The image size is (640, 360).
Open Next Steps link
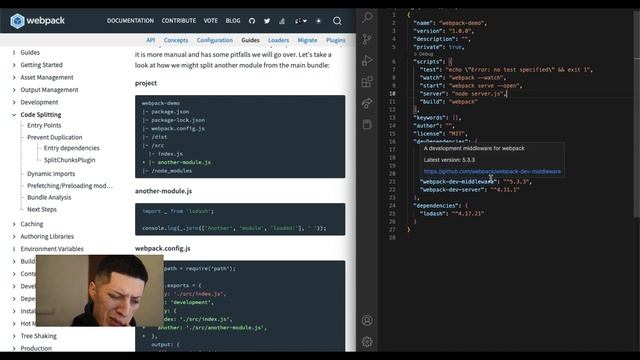42,209
